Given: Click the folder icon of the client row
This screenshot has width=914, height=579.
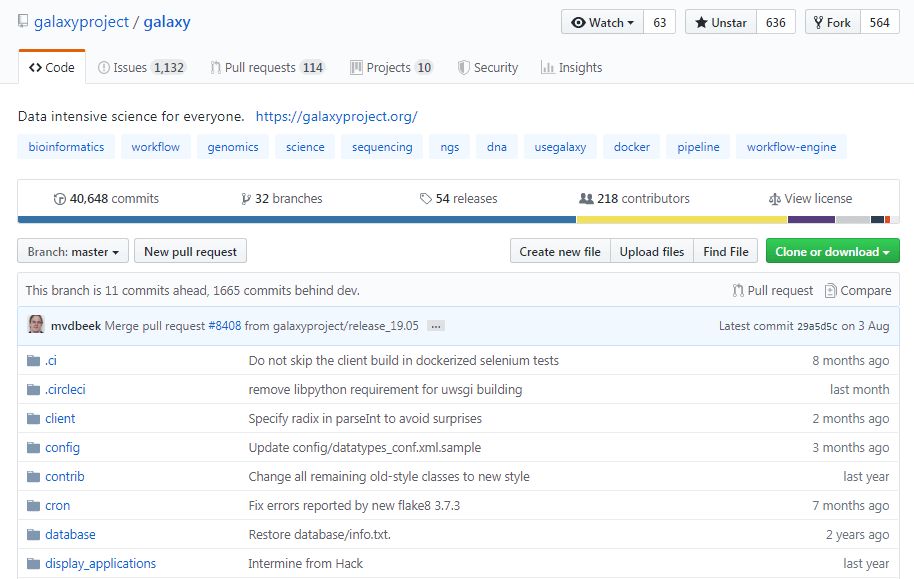Looking at the screenshot, I should click(33, 419).
